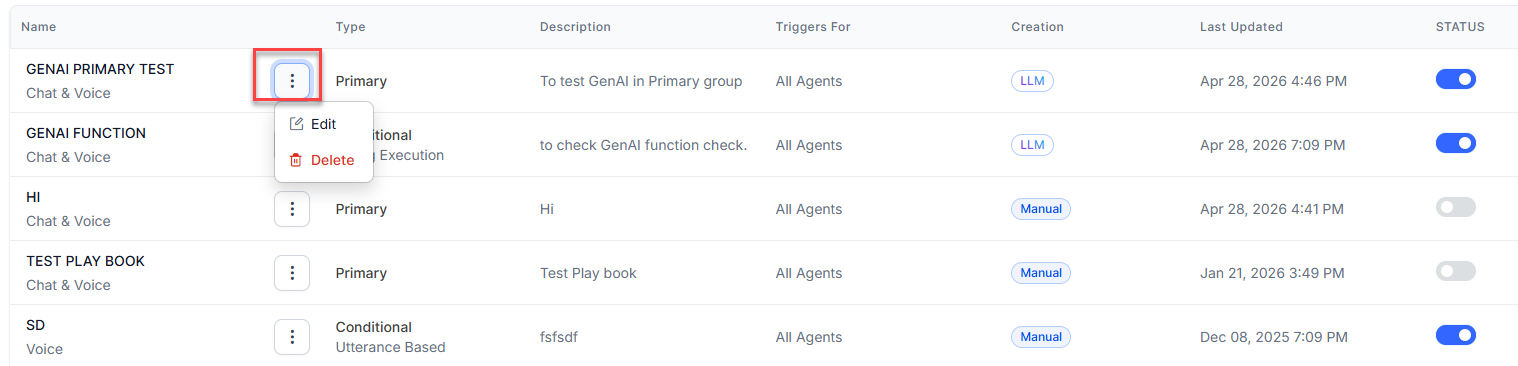
Task: Click the LLM badge for GENAI PRIMARY TEST
Action: point(1032,81)
